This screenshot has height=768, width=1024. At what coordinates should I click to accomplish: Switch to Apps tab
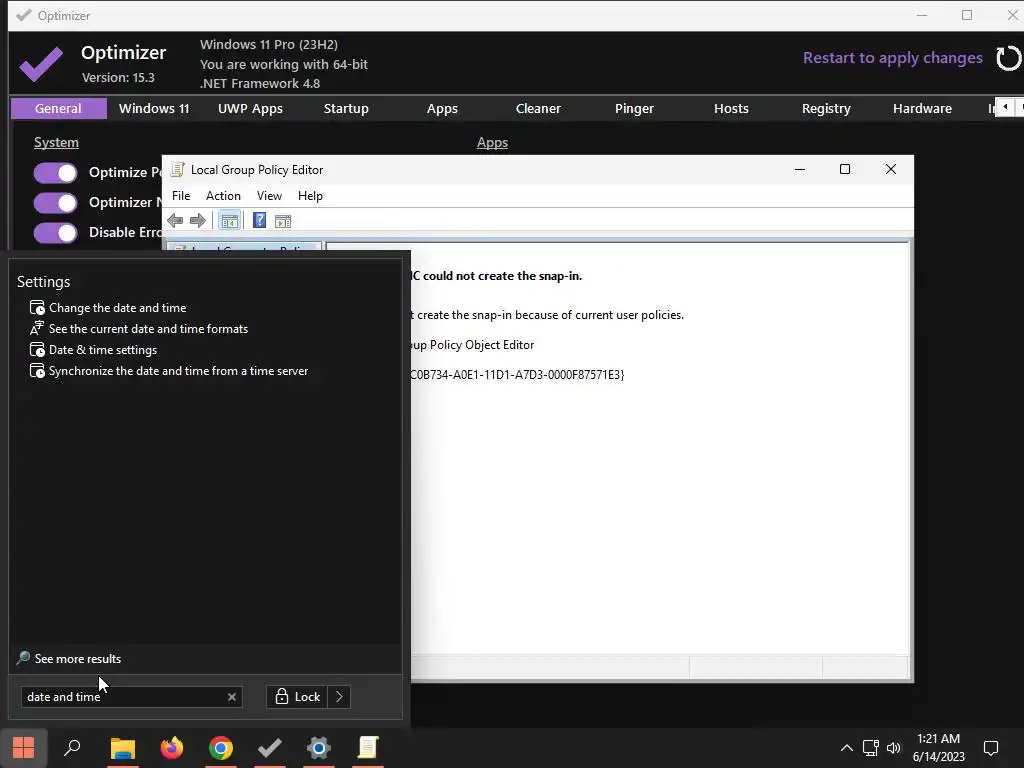(x=442, y=108)
